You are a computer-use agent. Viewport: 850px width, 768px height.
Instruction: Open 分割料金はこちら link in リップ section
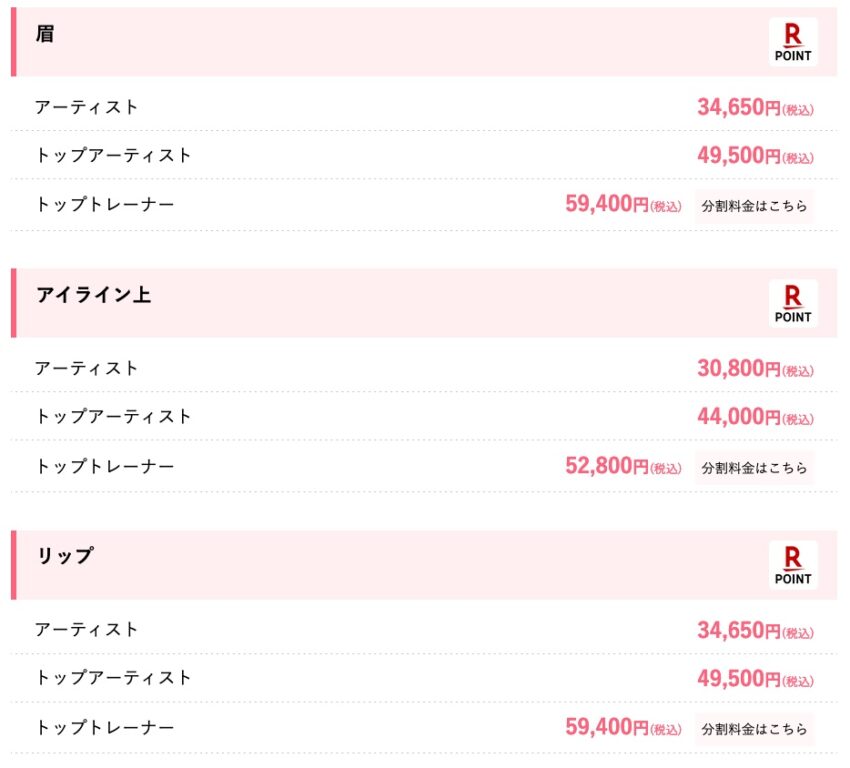(754, 729)
